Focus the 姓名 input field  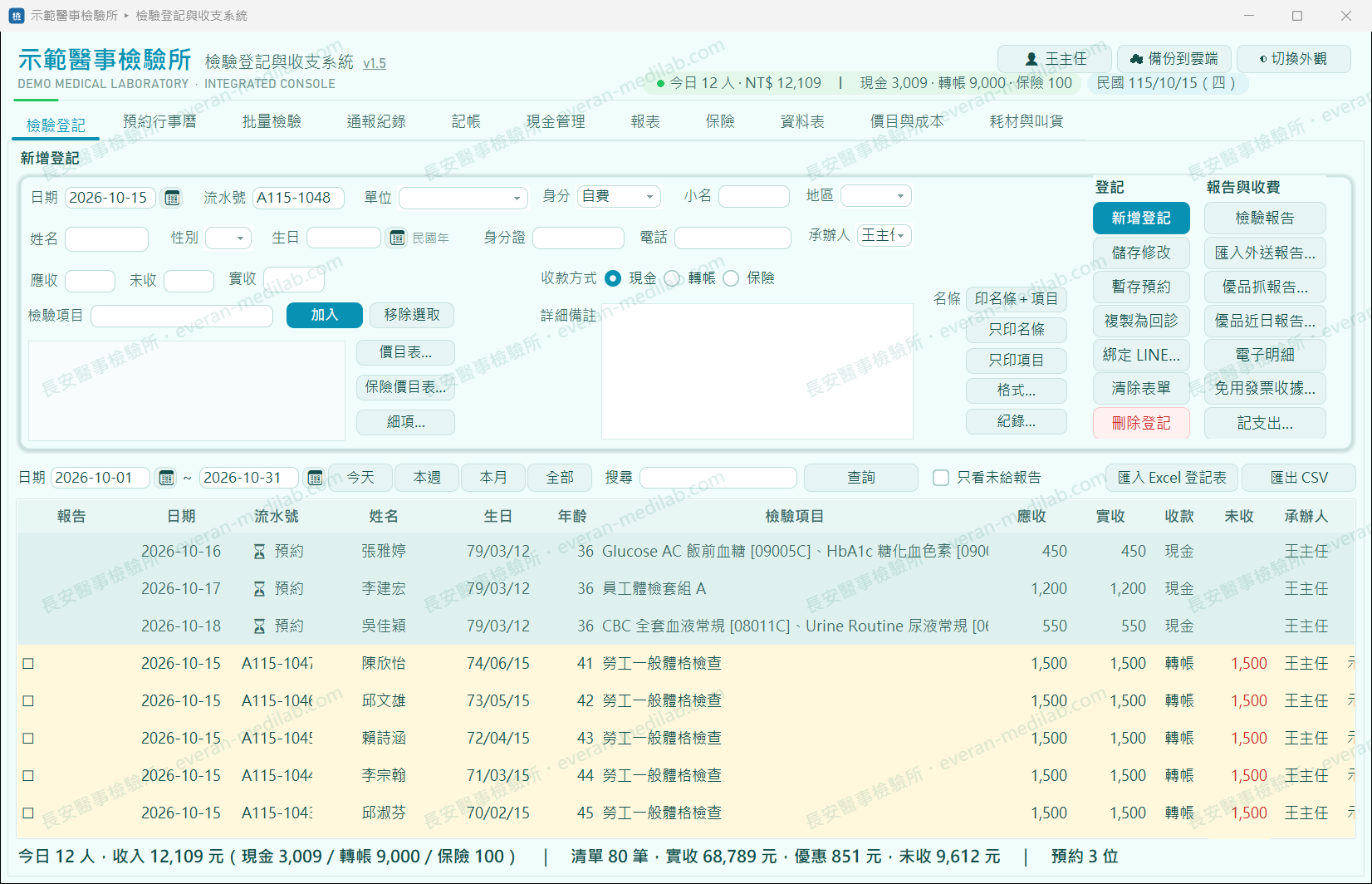coord(106,239)
